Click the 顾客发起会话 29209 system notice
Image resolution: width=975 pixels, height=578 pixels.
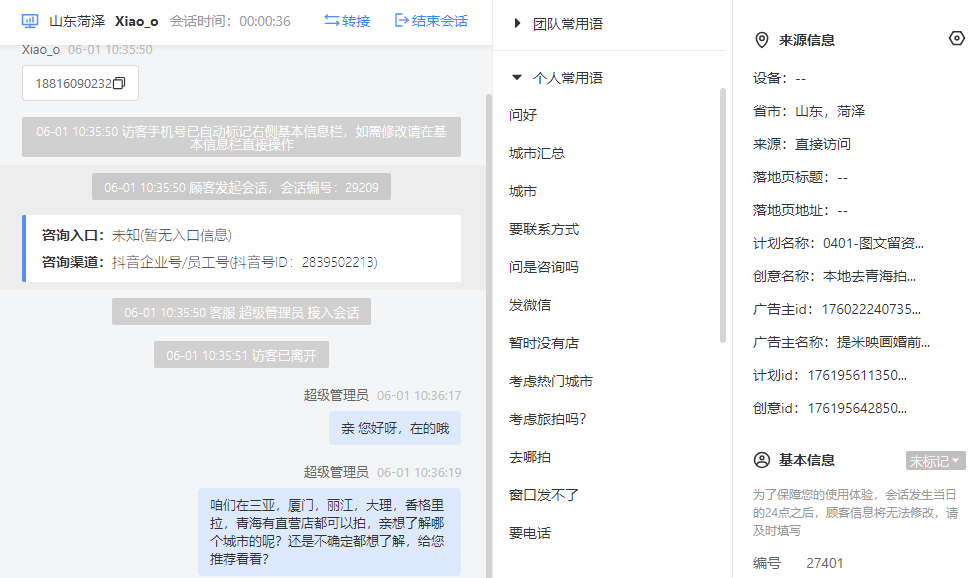(241, 187)
